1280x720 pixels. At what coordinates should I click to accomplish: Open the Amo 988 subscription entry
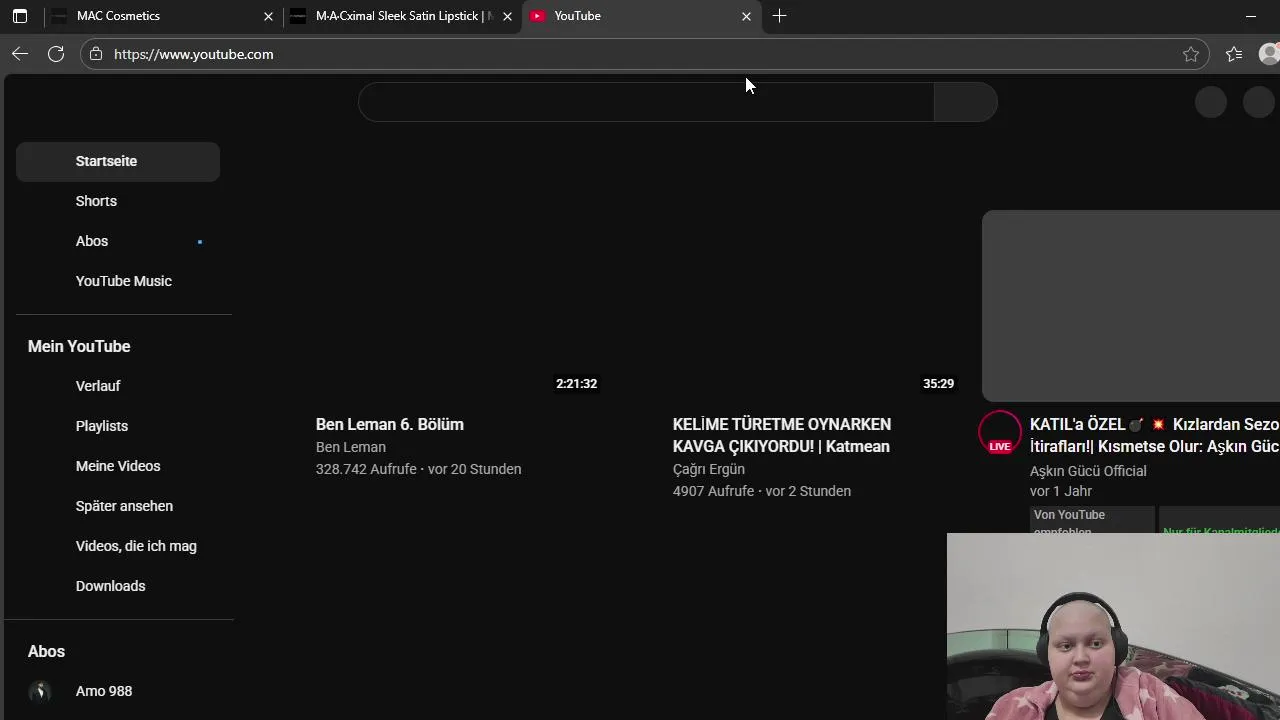click(118, 691)
